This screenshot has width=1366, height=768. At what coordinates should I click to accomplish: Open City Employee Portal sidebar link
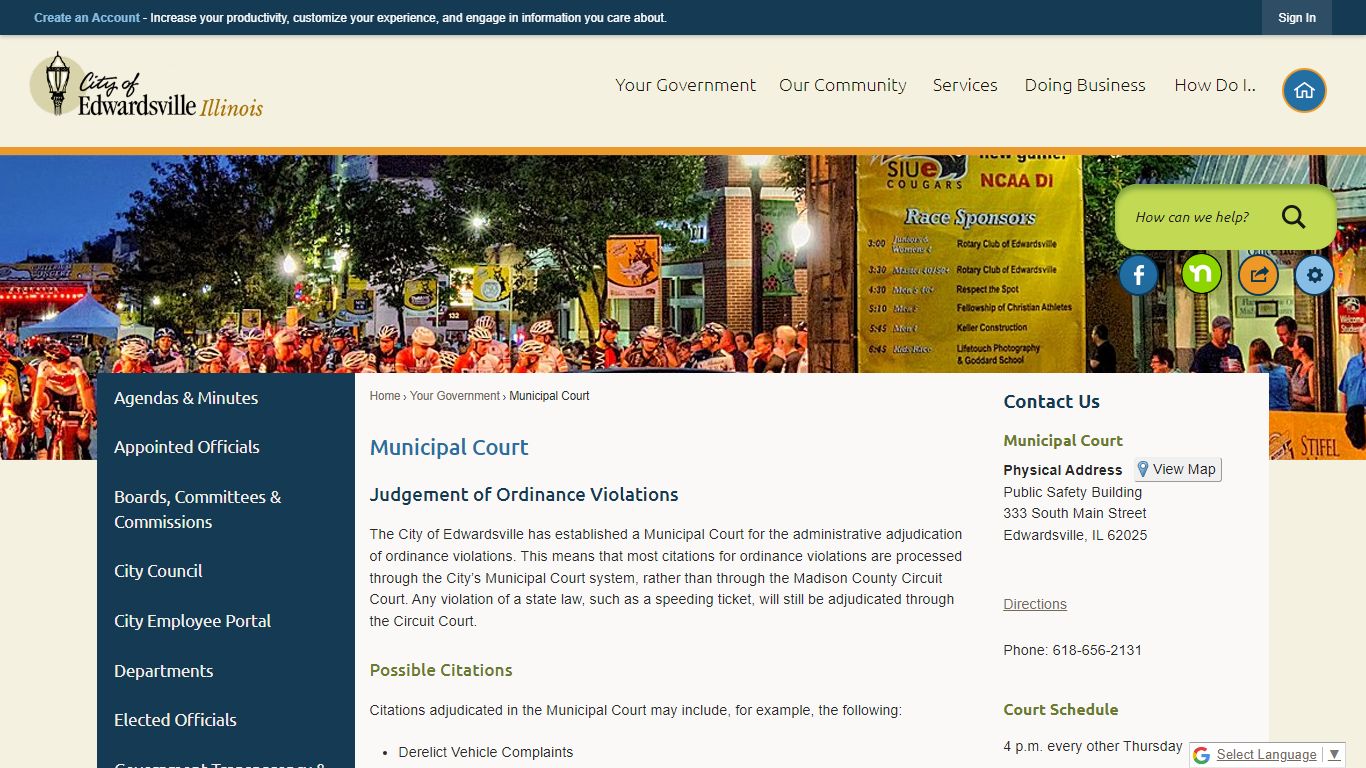(226, 621)
